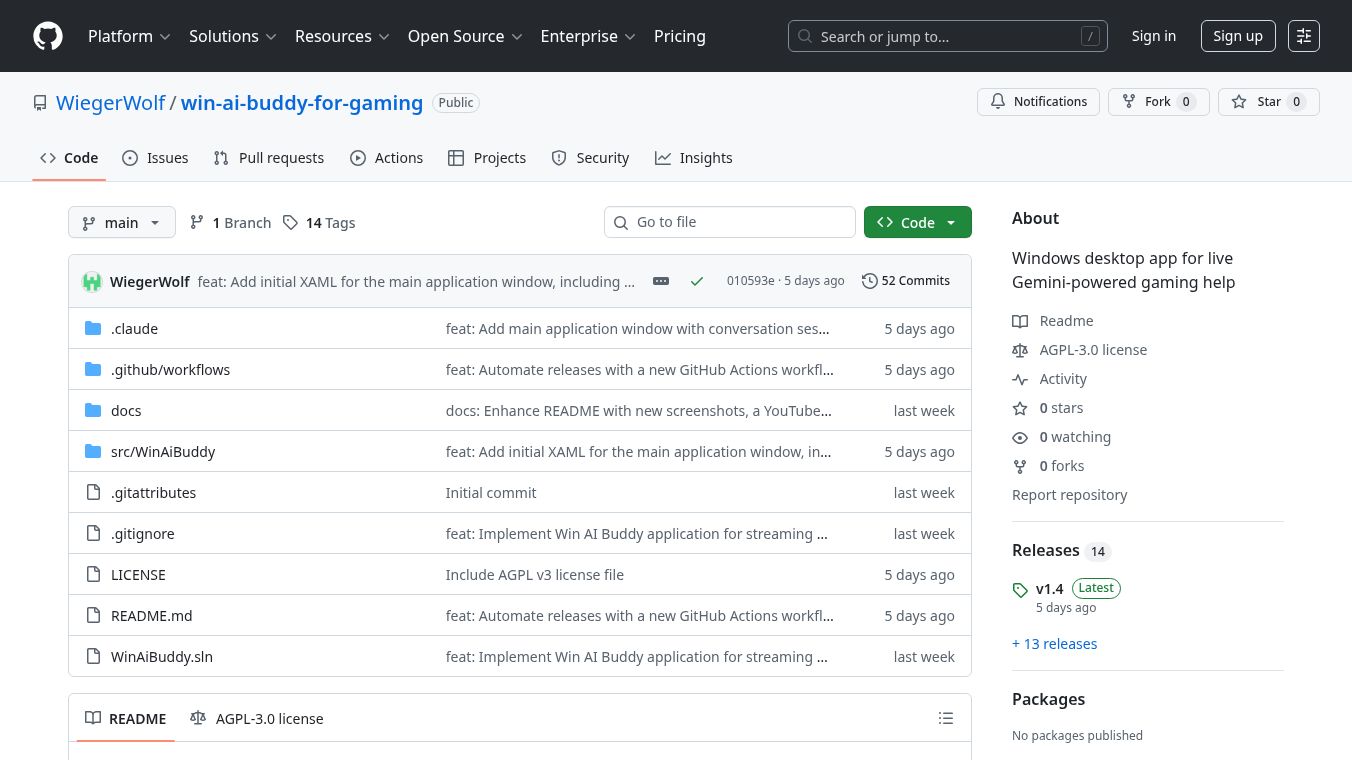Screen dimensions: 1352x760
Task: Open Notifications bell button
Action: (x=1038, y=102)
